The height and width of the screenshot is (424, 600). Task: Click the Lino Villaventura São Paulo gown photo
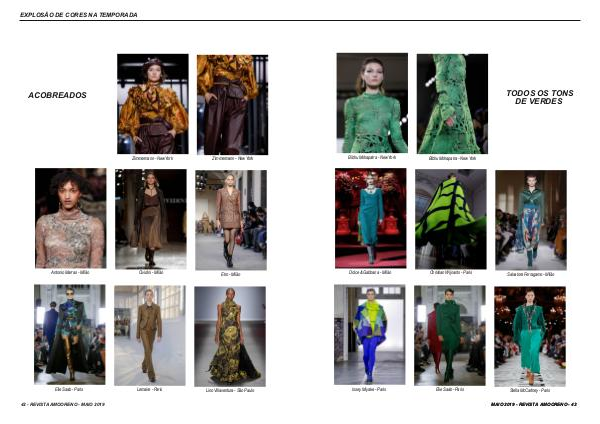pyautogui.click(x=230, y=336)
